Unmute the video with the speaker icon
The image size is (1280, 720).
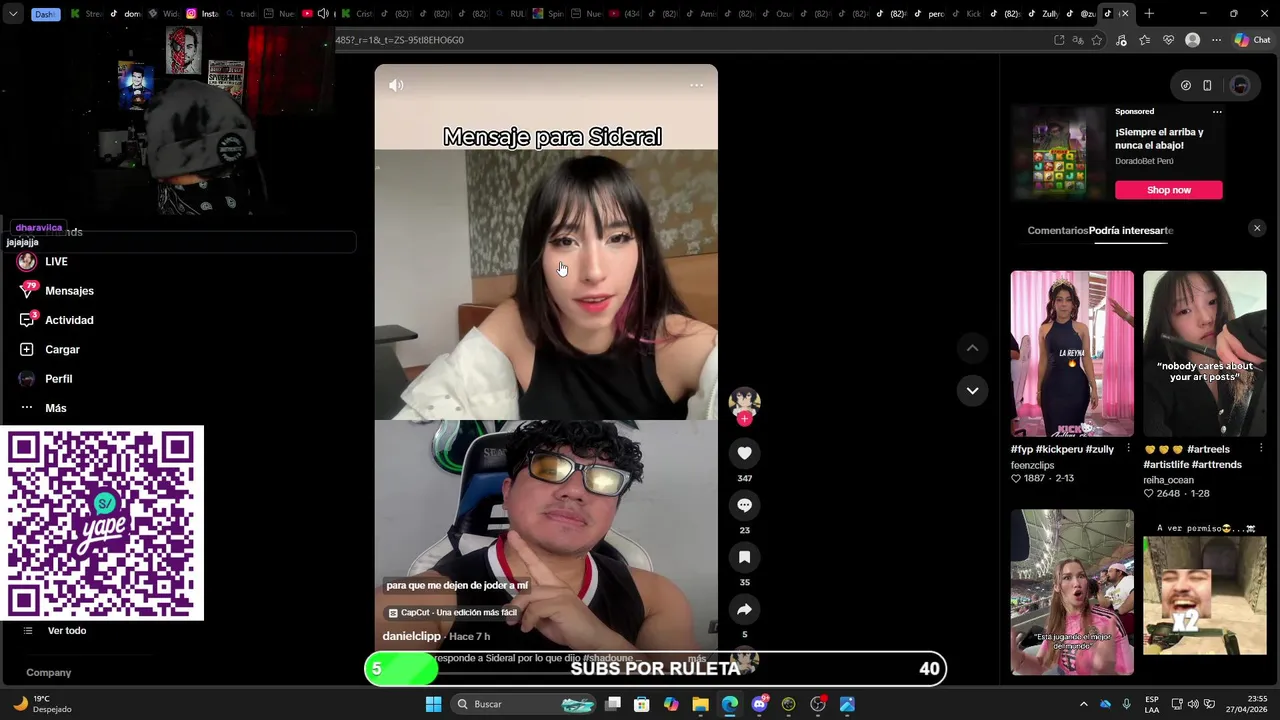[x=396, y=85]
